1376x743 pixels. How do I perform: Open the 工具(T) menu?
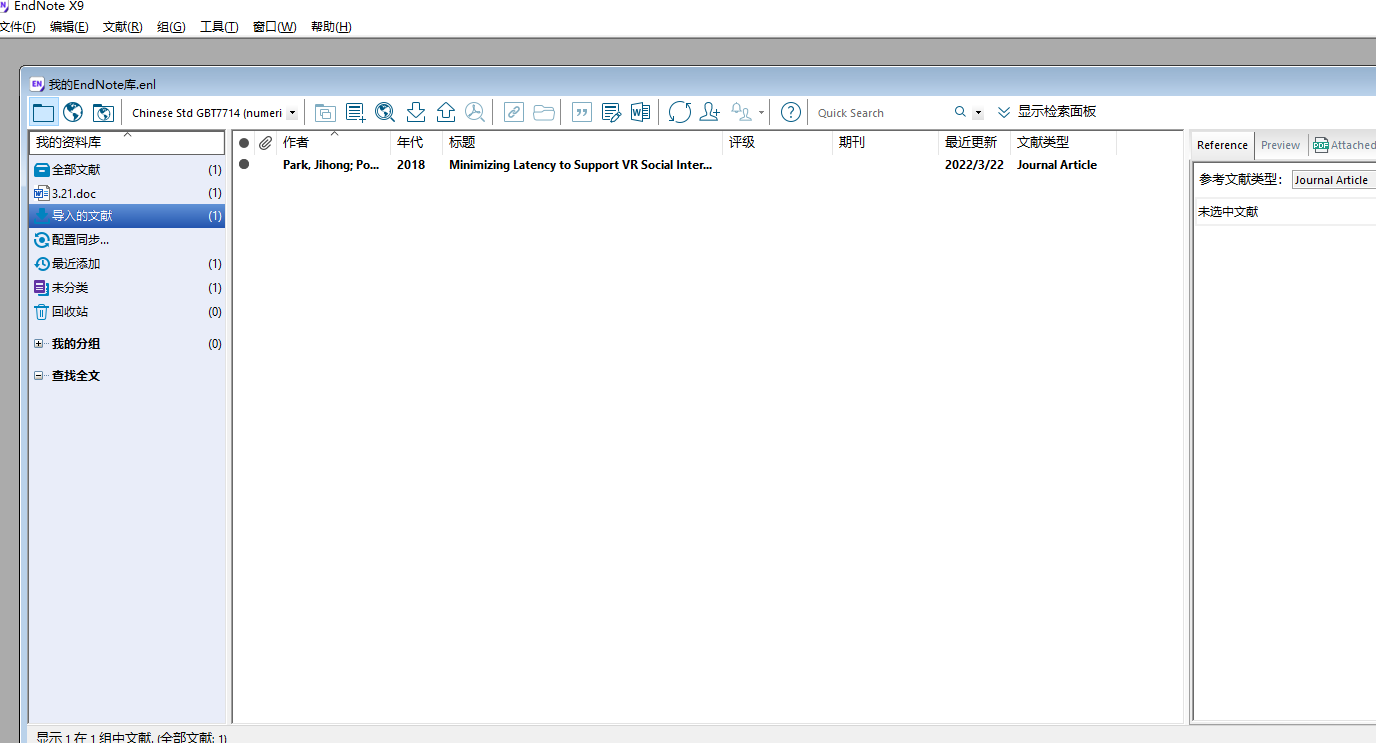click(x=219, y=27)
